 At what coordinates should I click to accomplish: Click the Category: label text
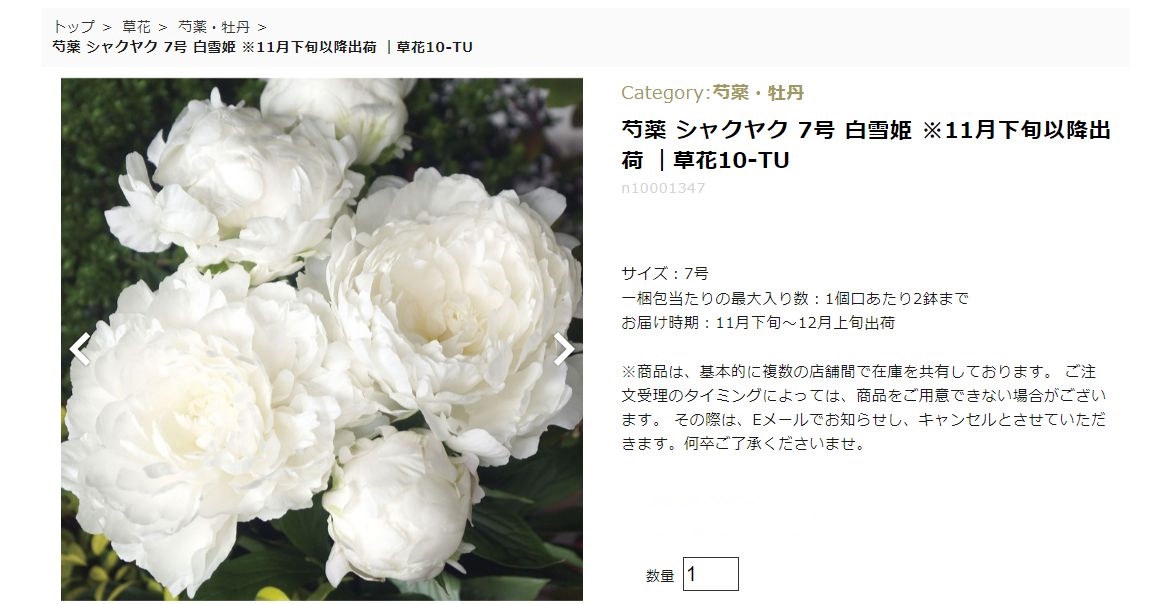point(666,93)
